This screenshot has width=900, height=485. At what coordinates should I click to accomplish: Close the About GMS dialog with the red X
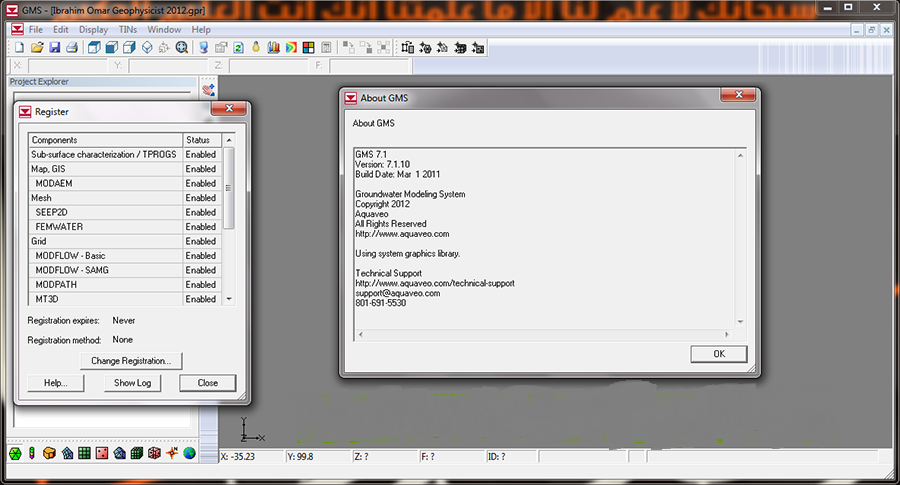click(x=739, y=95)
